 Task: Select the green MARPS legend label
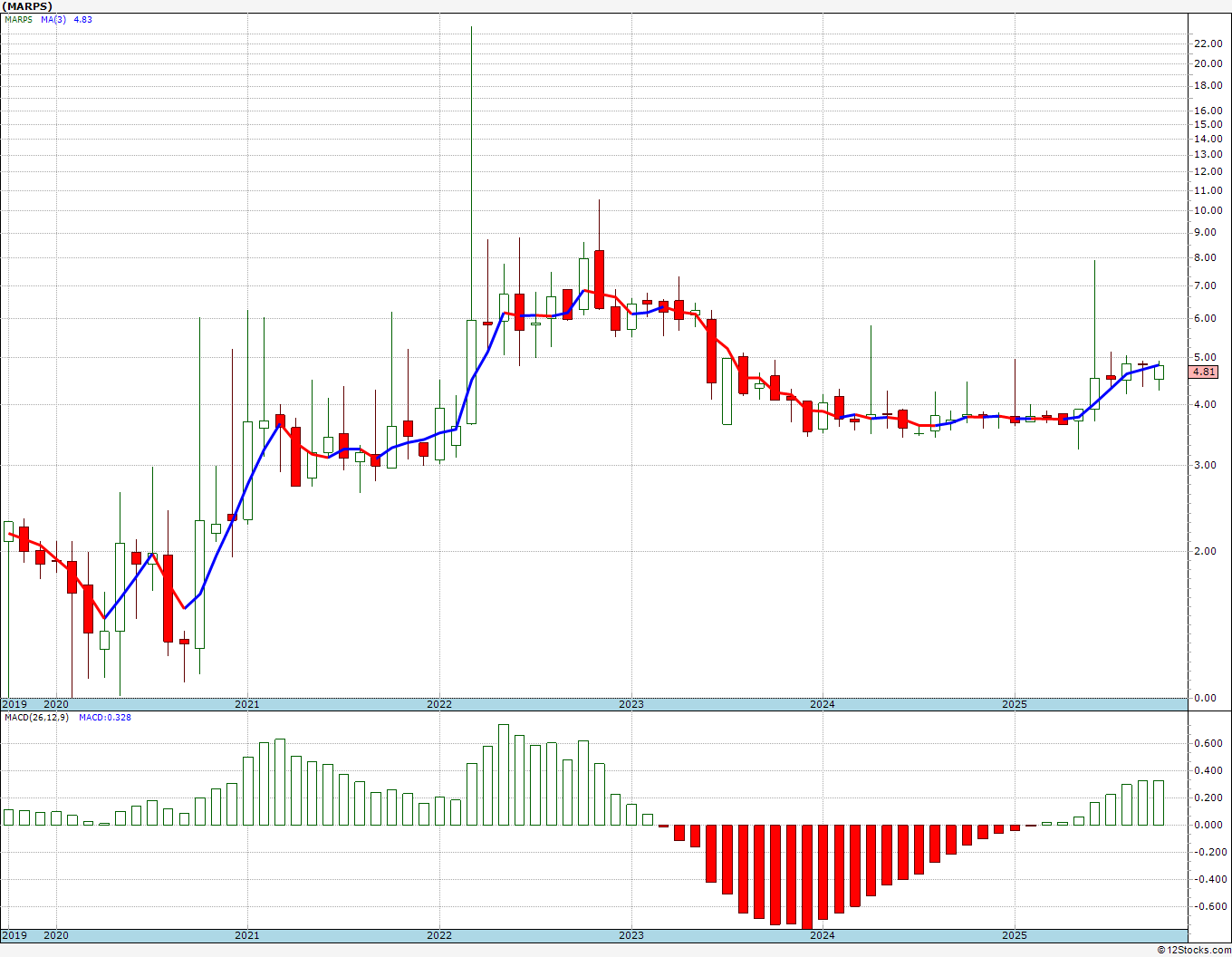[17, 19]
